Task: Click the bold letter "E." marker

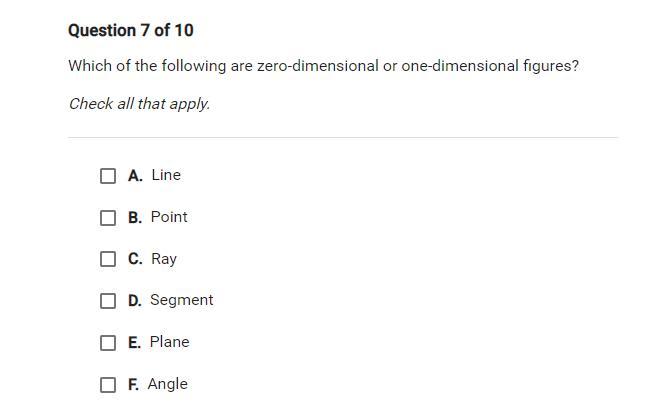Action: pyautogui.click(x=134, y=342)
